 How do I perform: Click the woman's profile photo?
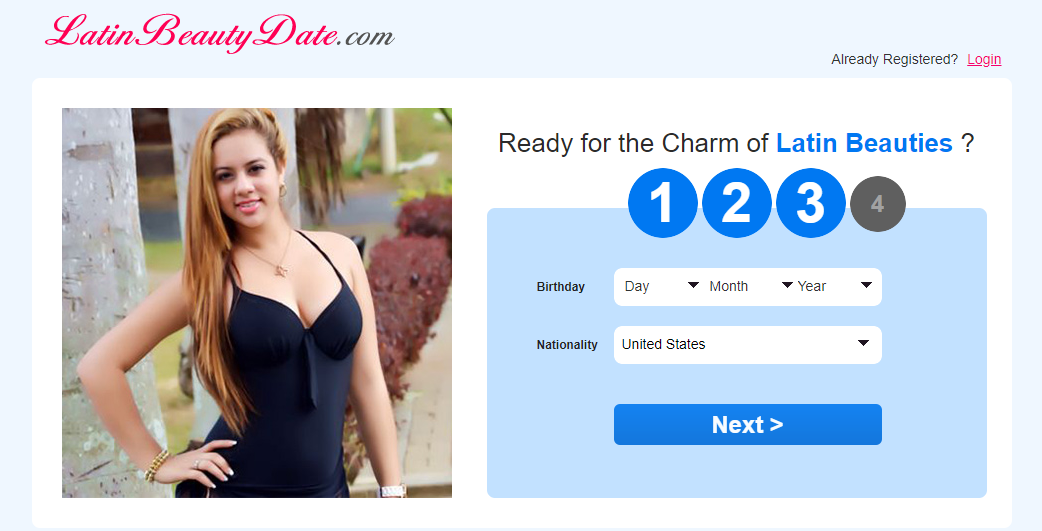257,303
